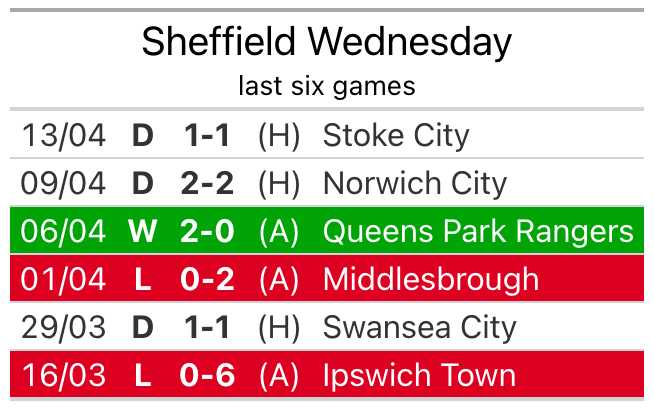Click the 13/04 match date

point(64,135)
